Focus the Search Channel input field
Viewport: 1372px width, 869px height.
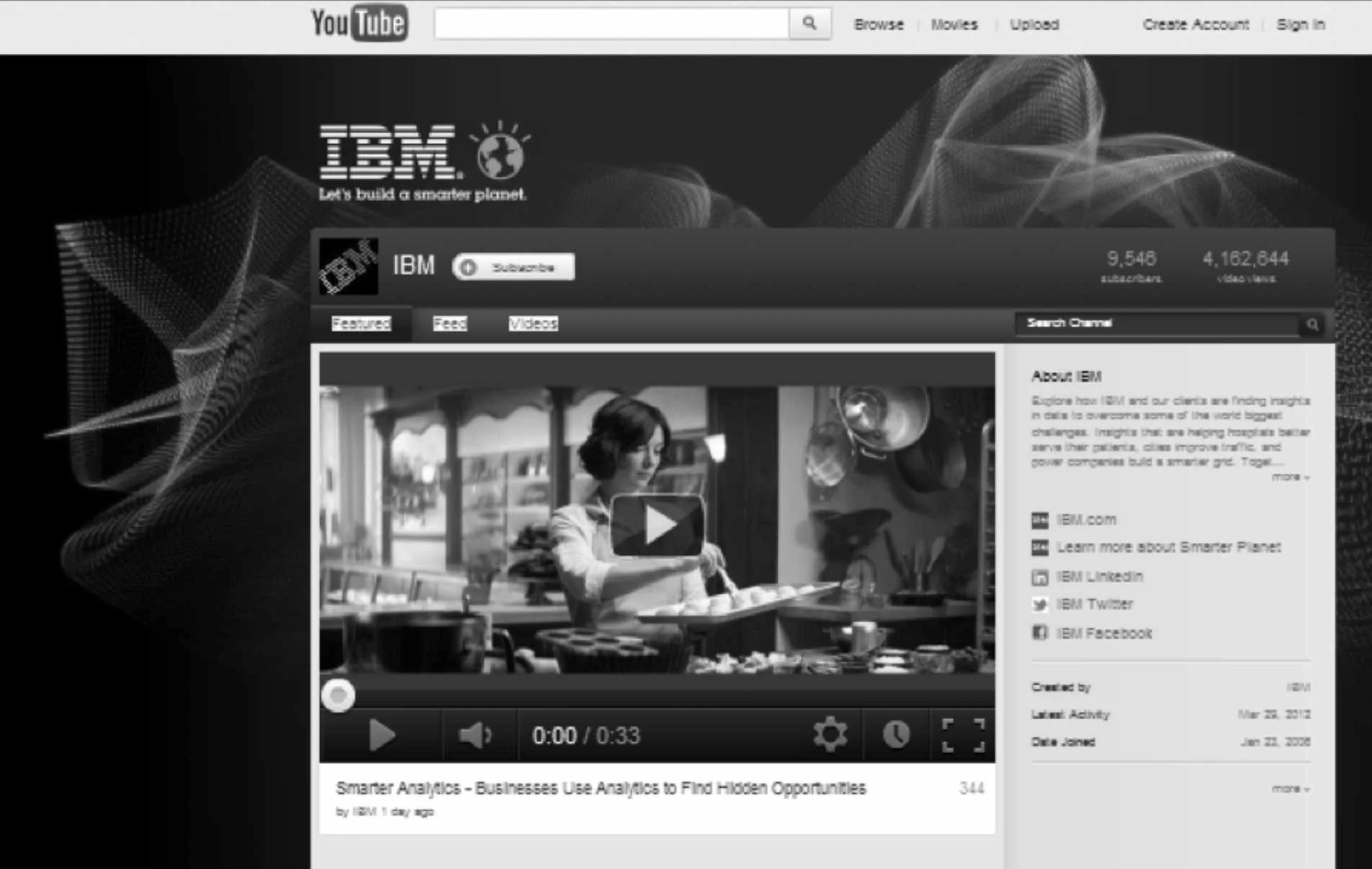(x=1157, y=323)
